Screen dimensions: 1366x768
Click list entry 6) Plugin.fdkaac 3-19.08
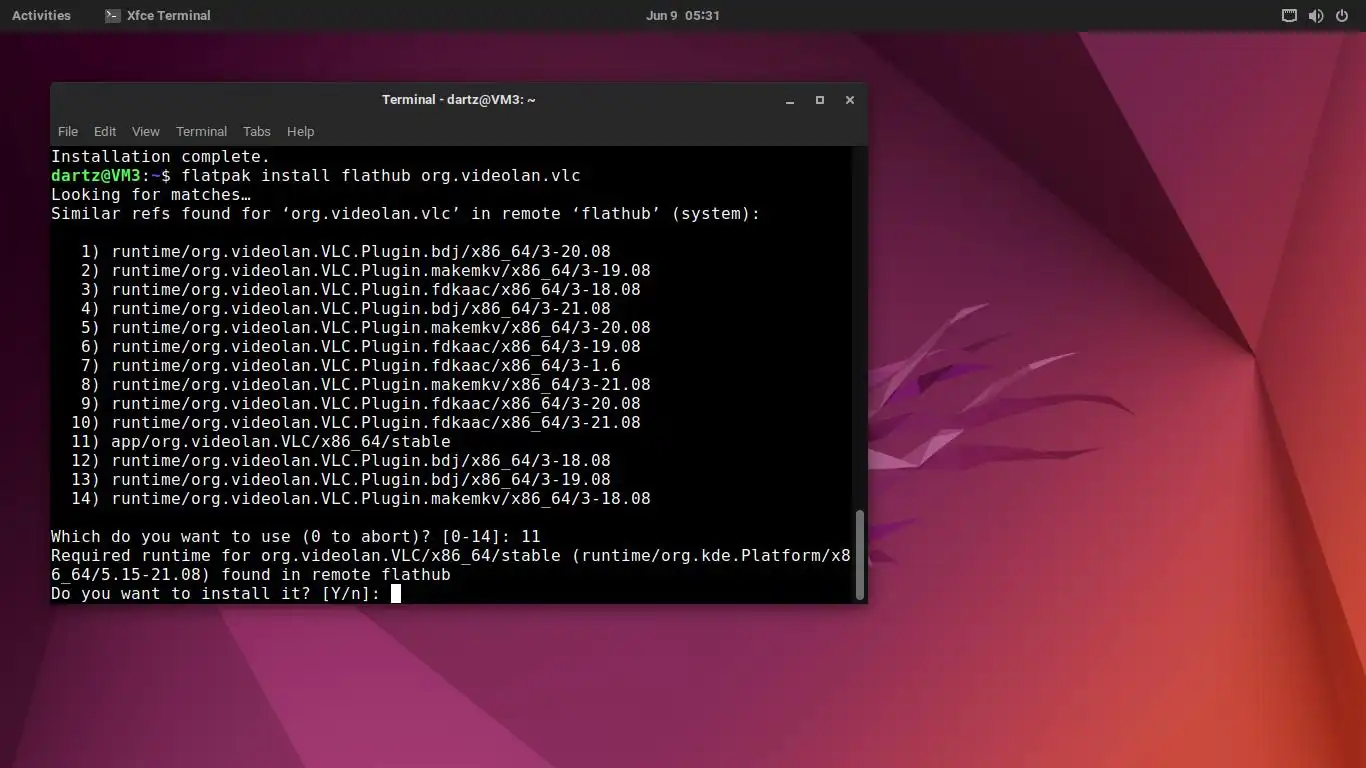click(x=361, y=347)
